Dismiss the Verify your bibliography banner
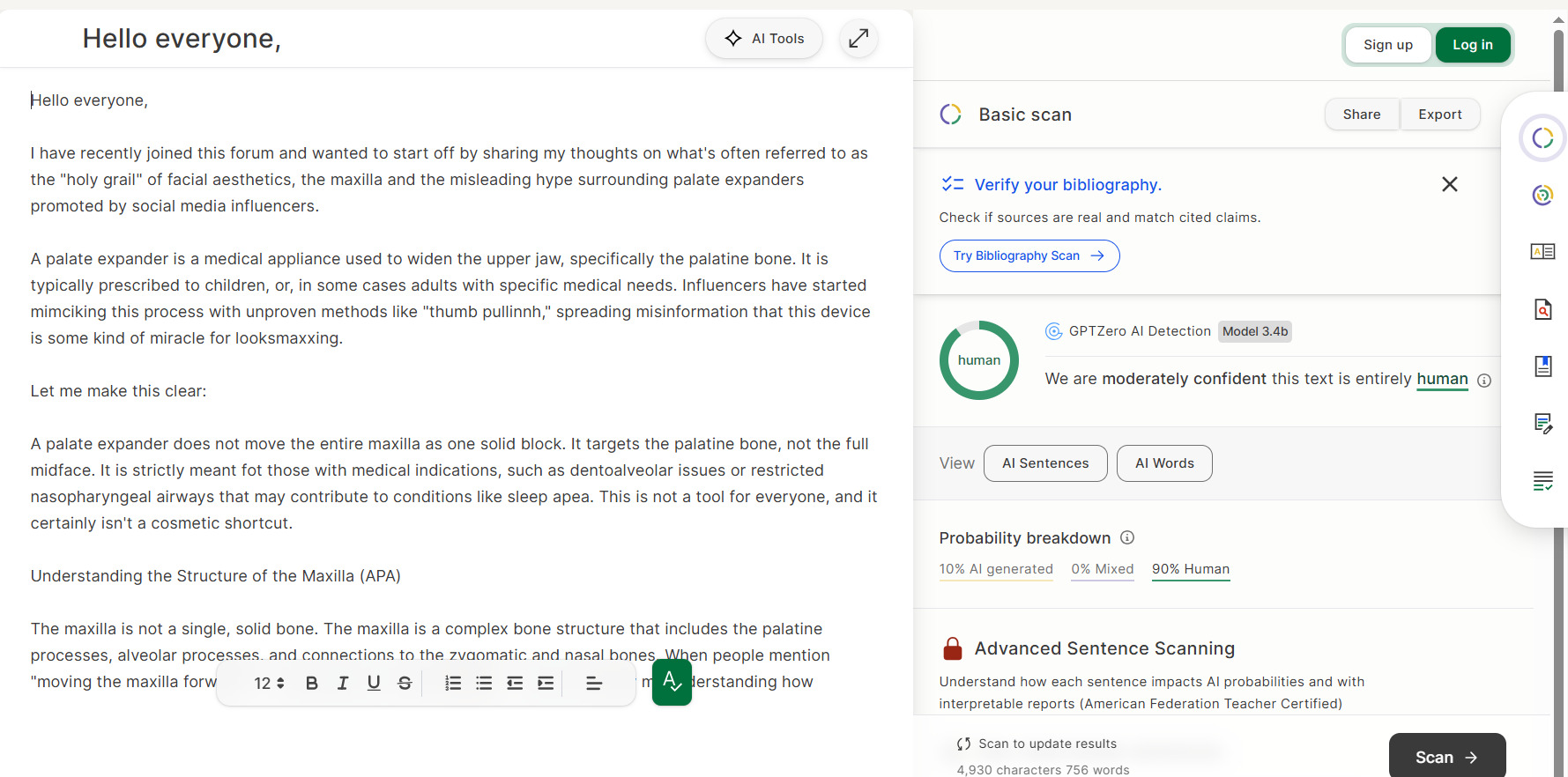Image resolution: width=1568 pixels, height=777 pixels. click(1449, 184)
